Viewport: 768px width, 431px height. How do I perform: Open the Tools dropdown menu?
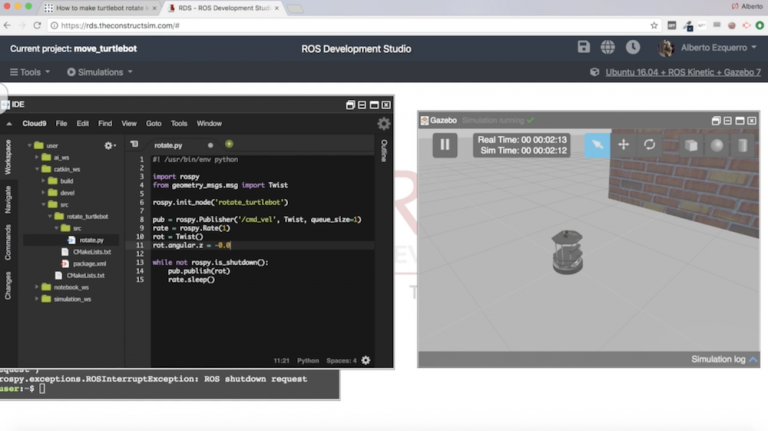30,72
